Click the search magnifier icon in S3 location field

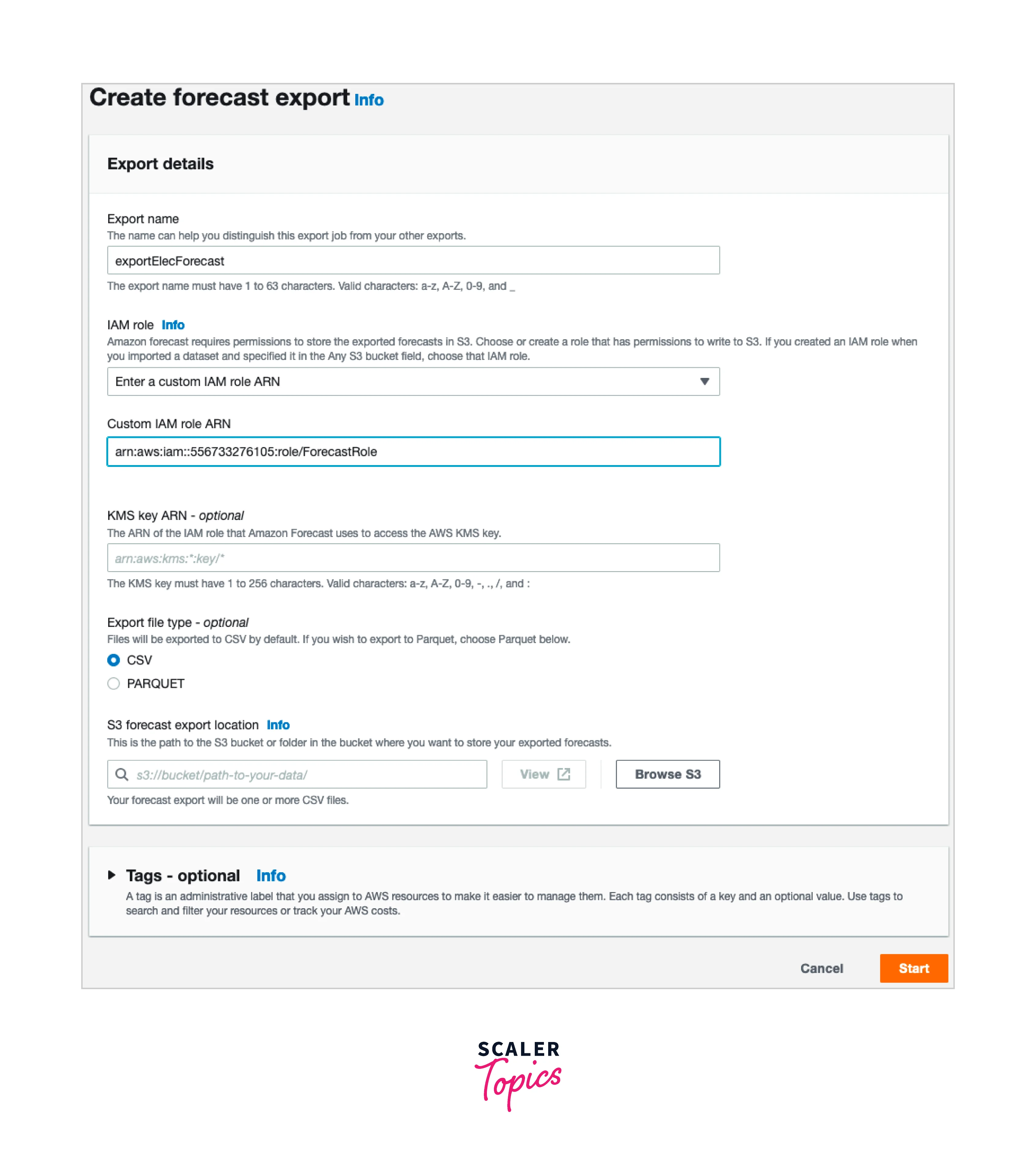coord(121,774)
